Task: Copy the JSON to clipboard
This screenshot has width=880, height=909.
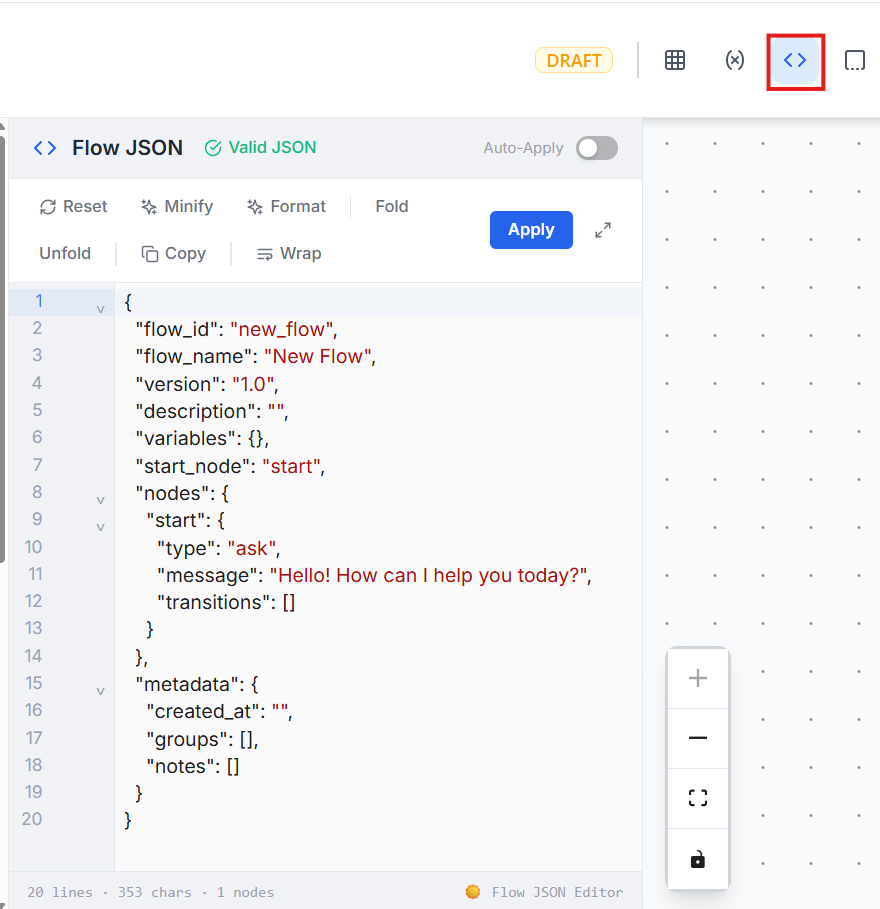Action: click(174, 253)
